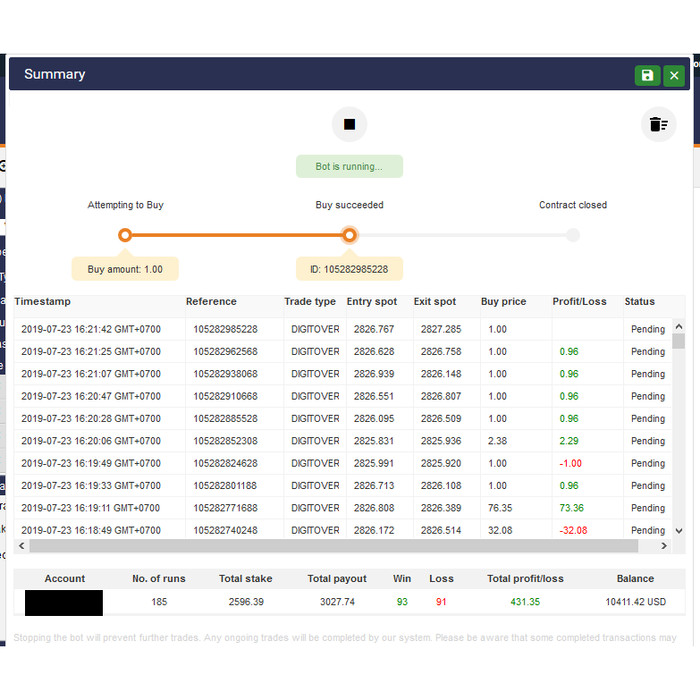Click the trash icon to clear the log
Screen dimensions: 700x700
click(x=658, y=125)
